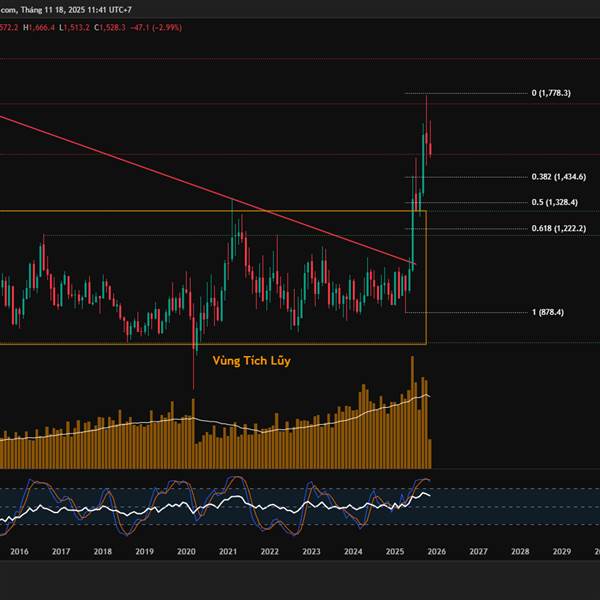Click the 2026 label on time axis
Screen dimensions: 600x600
click(x=437, y=551)
